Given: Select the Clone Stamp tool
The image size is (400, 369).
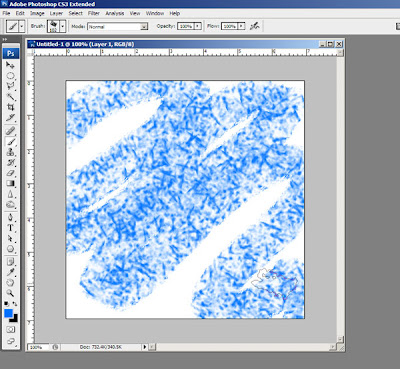Looking at the screenshot, I should [x=10, y=152].
